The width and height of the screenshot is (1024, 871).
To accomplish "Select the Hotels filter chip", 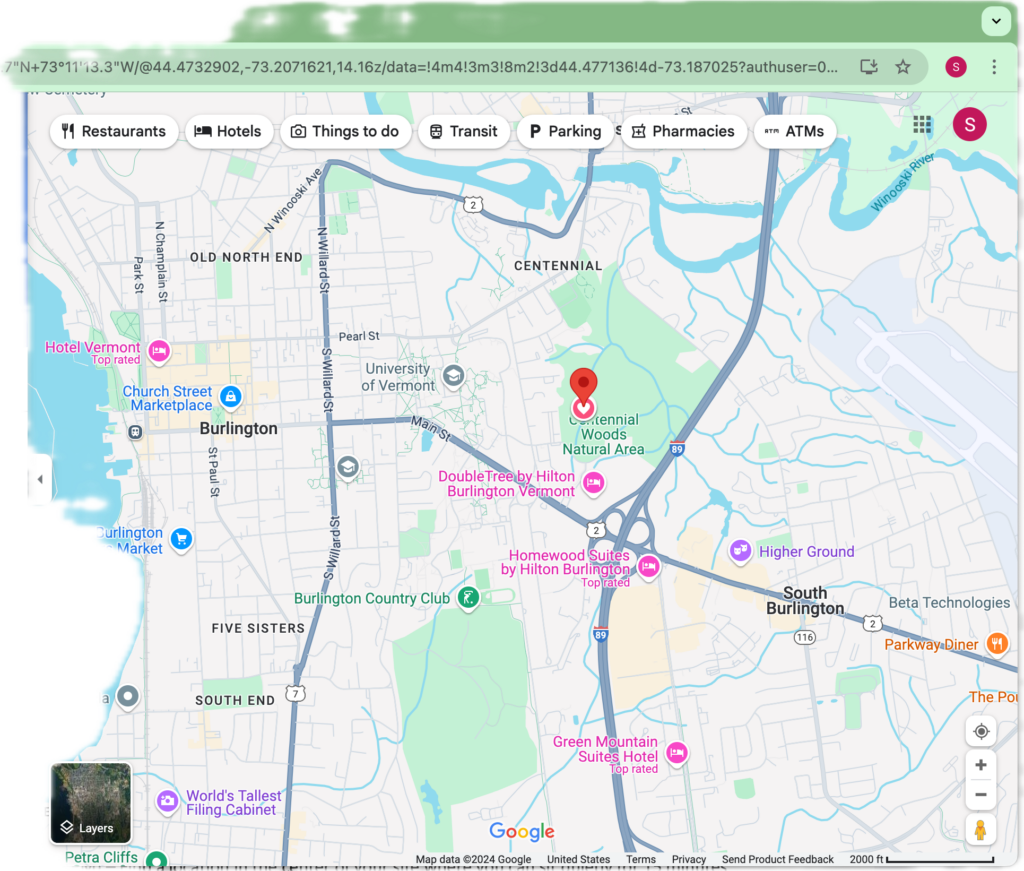I will (229, 131).
